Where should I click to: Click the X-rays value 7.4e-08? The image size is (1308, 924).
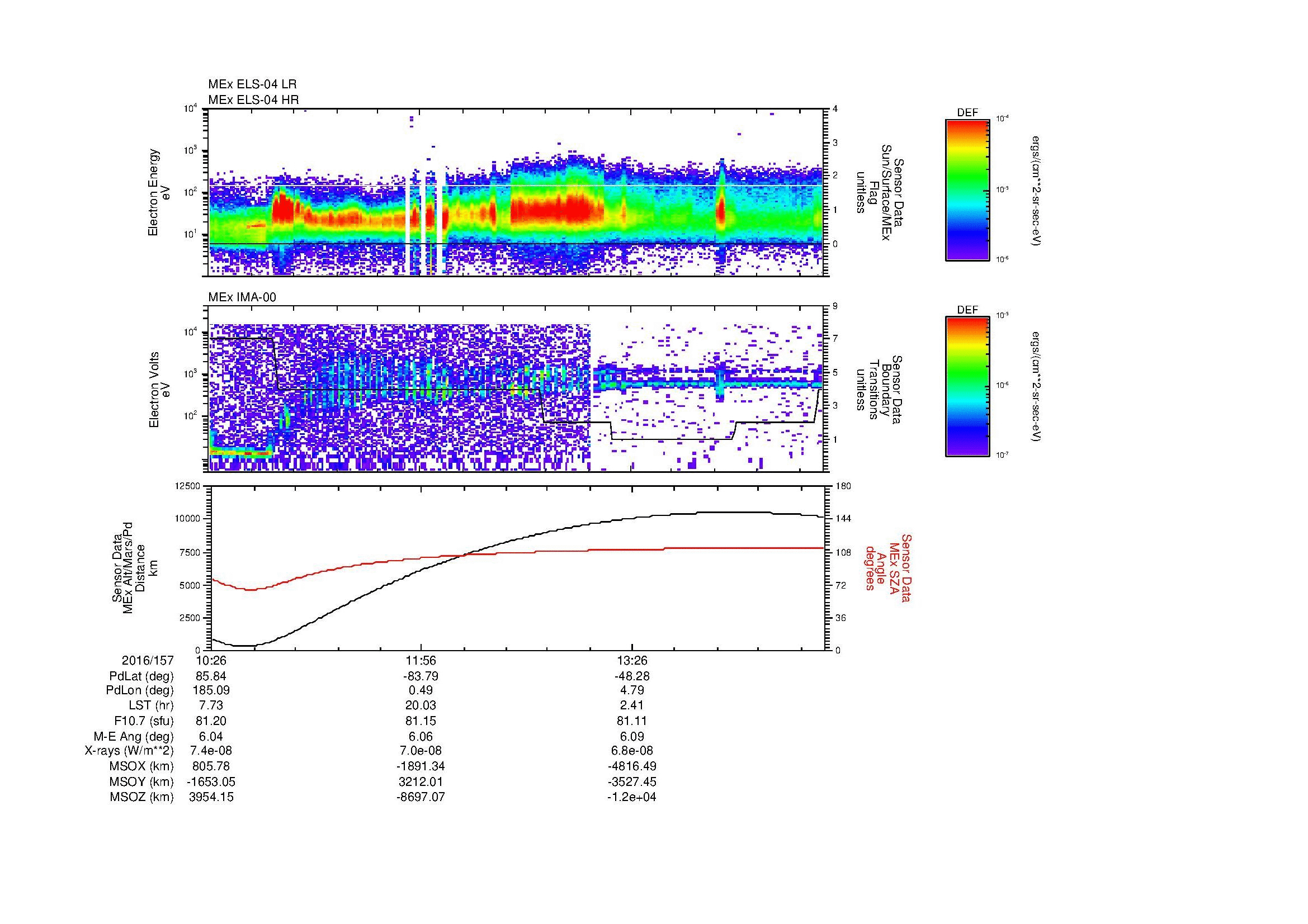tap(211, 751)
